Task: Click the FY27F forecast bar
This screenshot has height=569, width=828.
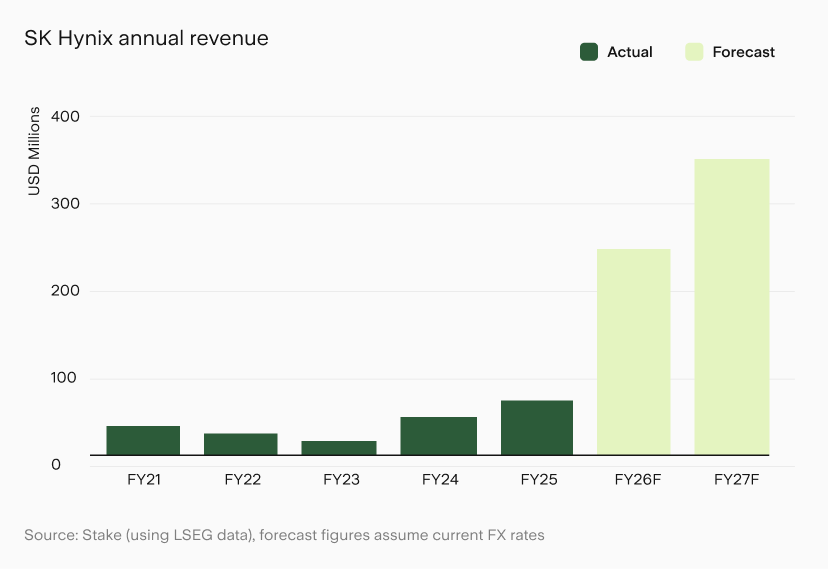Action: tap(732, 307)
